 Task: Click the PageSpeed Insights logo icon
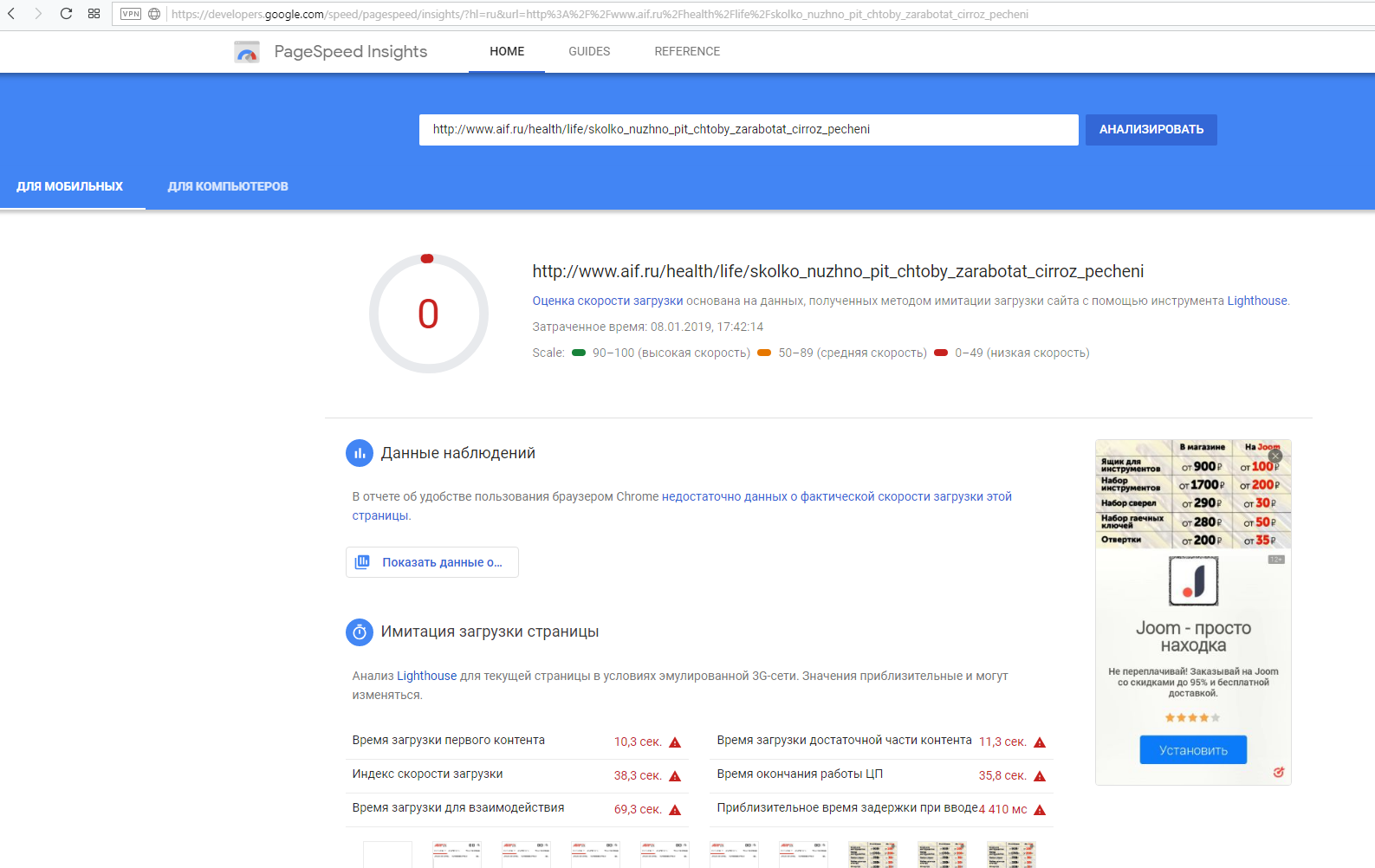(x=247, y=52)
